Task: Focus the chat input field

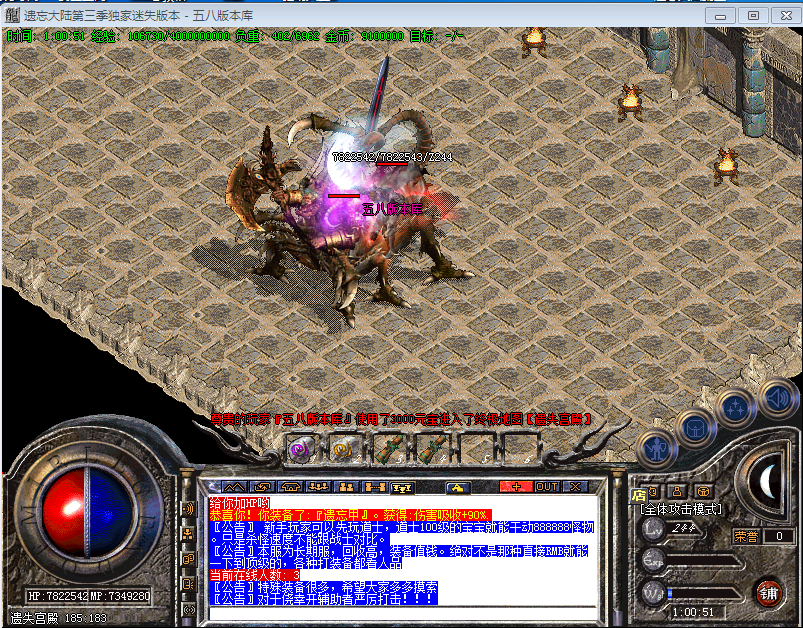Action: [403, 612]
